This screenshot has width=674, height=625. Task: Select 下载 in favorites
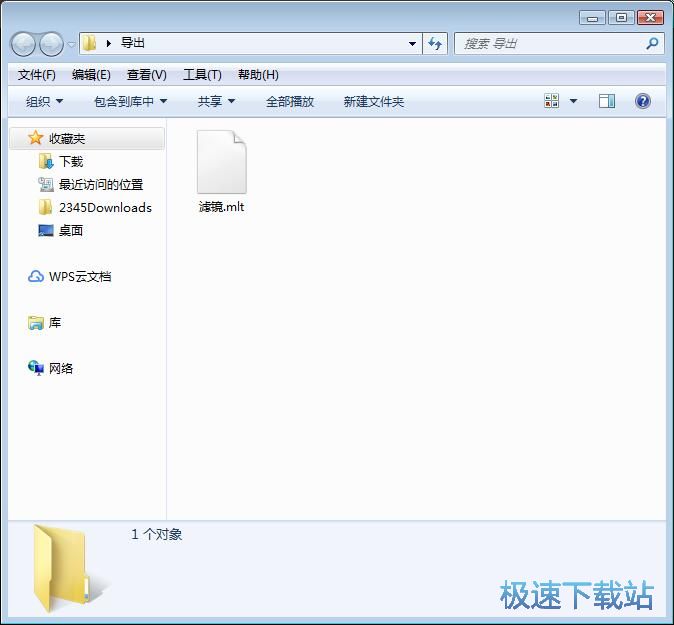pyautogui.click(x=71, y=162)
